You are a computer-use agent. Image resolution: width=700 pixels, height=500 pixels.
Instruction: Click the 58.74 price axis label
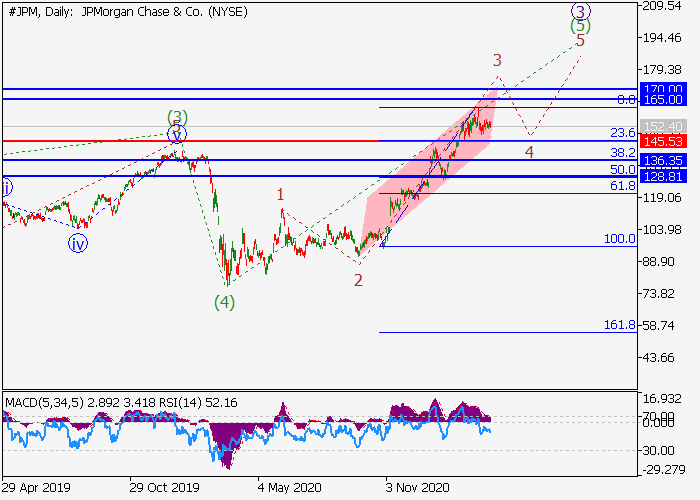coord(659,325)
